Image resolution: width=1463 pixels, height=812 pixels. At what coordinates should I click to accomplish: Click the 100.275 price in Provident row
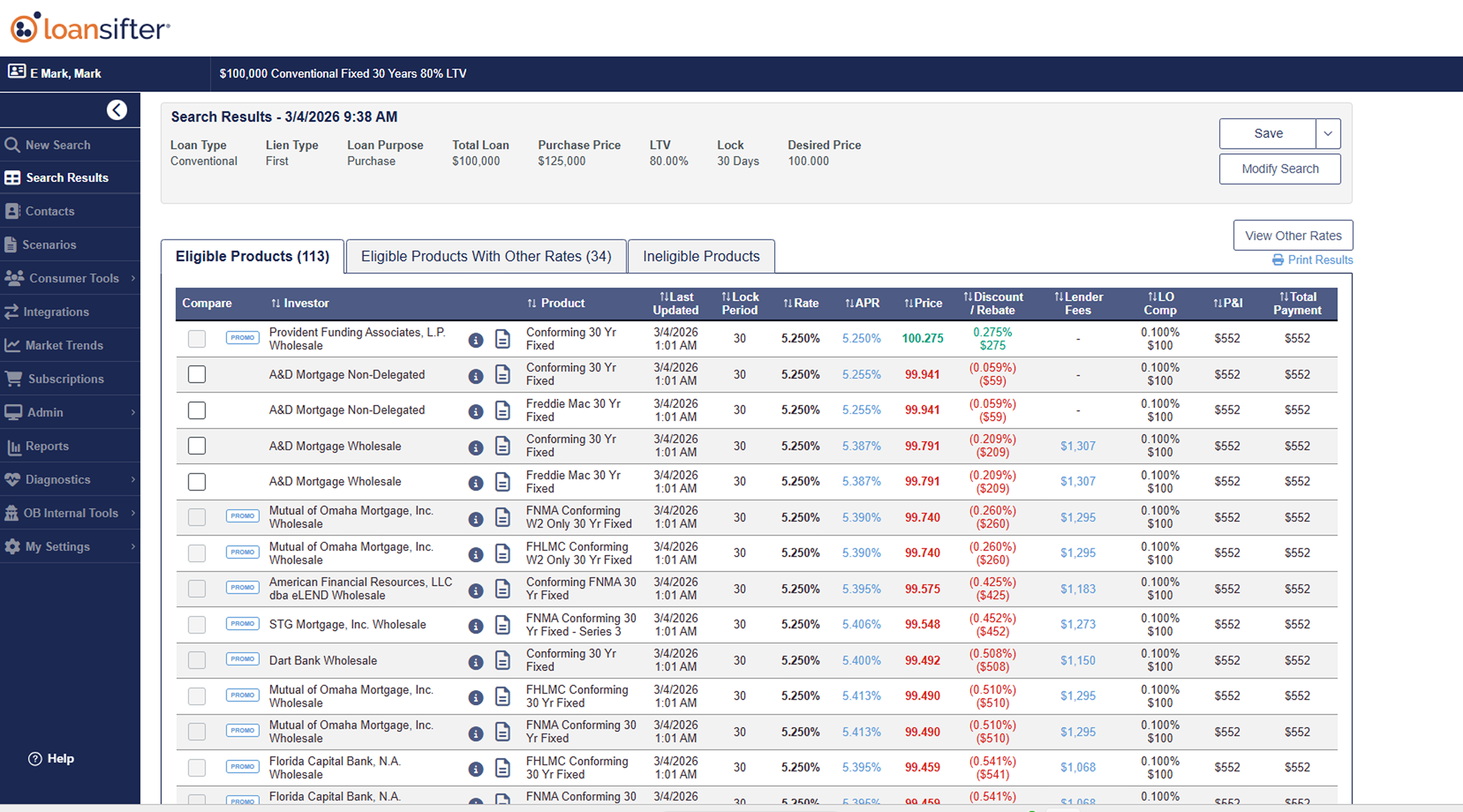pyautogui.click(x=922, y=338)
